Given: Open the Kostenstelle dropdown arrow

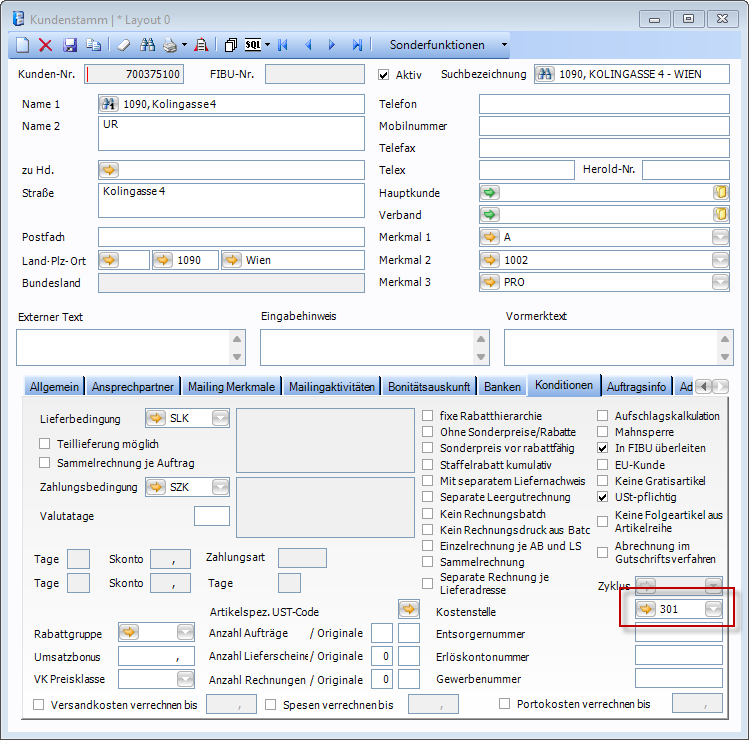Looking at the screenshot, I should pos(712,609).
